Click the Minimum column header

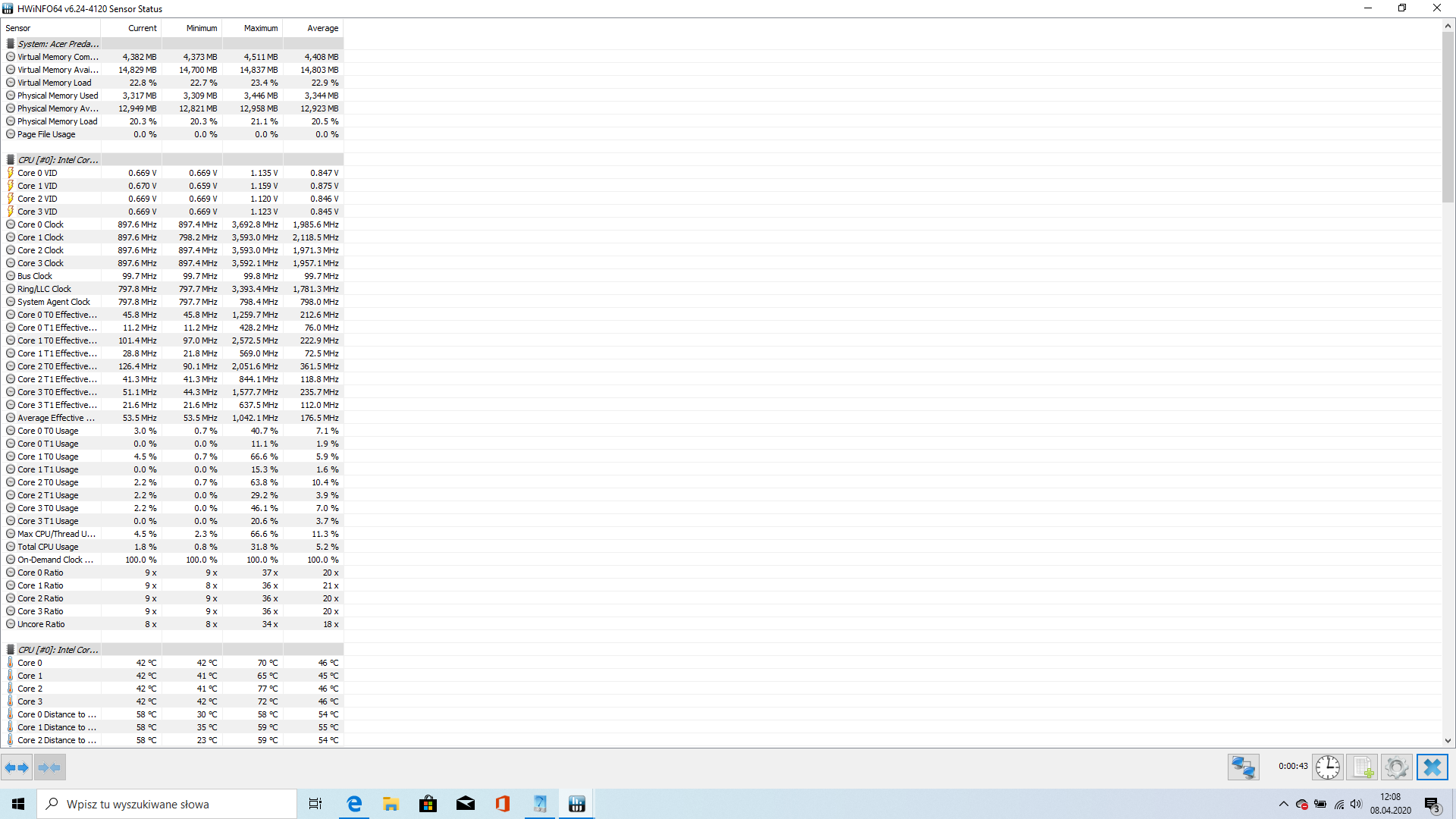[192, 28]
